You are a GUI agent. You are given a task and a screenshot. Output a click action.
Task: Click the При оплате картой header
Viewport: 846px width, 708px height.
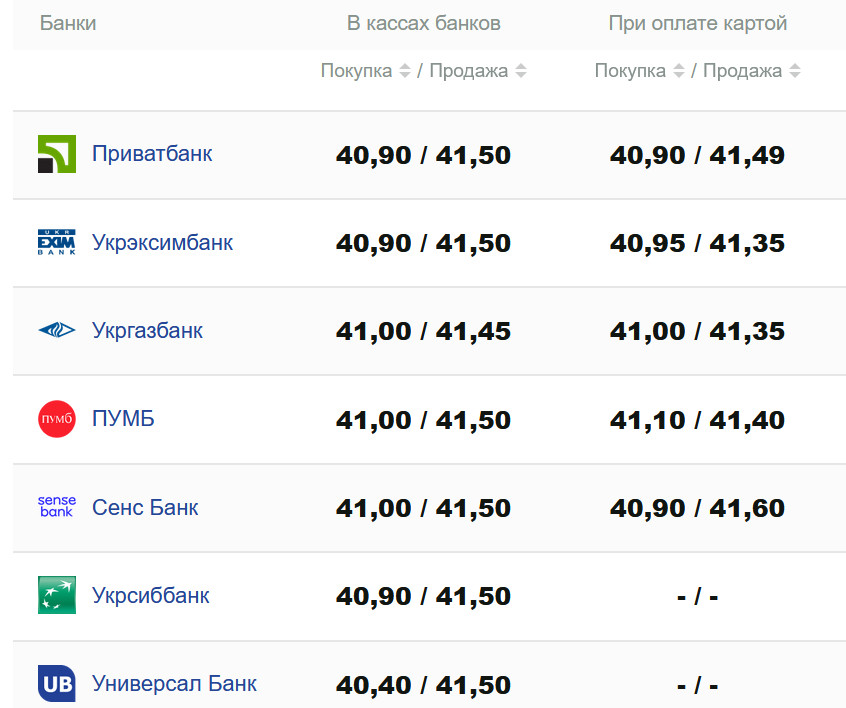pos(698,23)
